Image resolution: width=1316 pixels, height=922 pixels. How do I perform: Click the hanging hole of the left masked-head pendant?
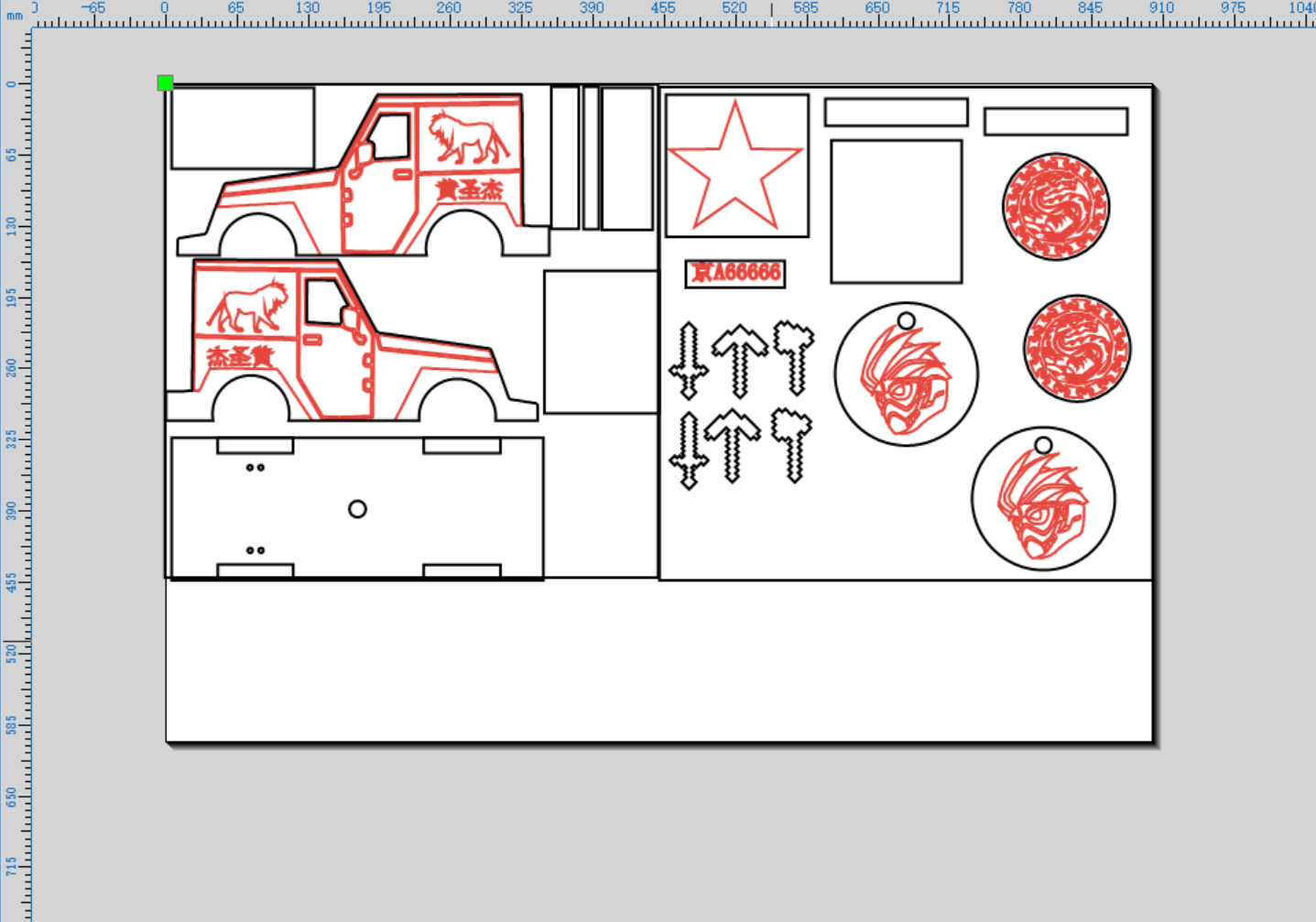906,321
